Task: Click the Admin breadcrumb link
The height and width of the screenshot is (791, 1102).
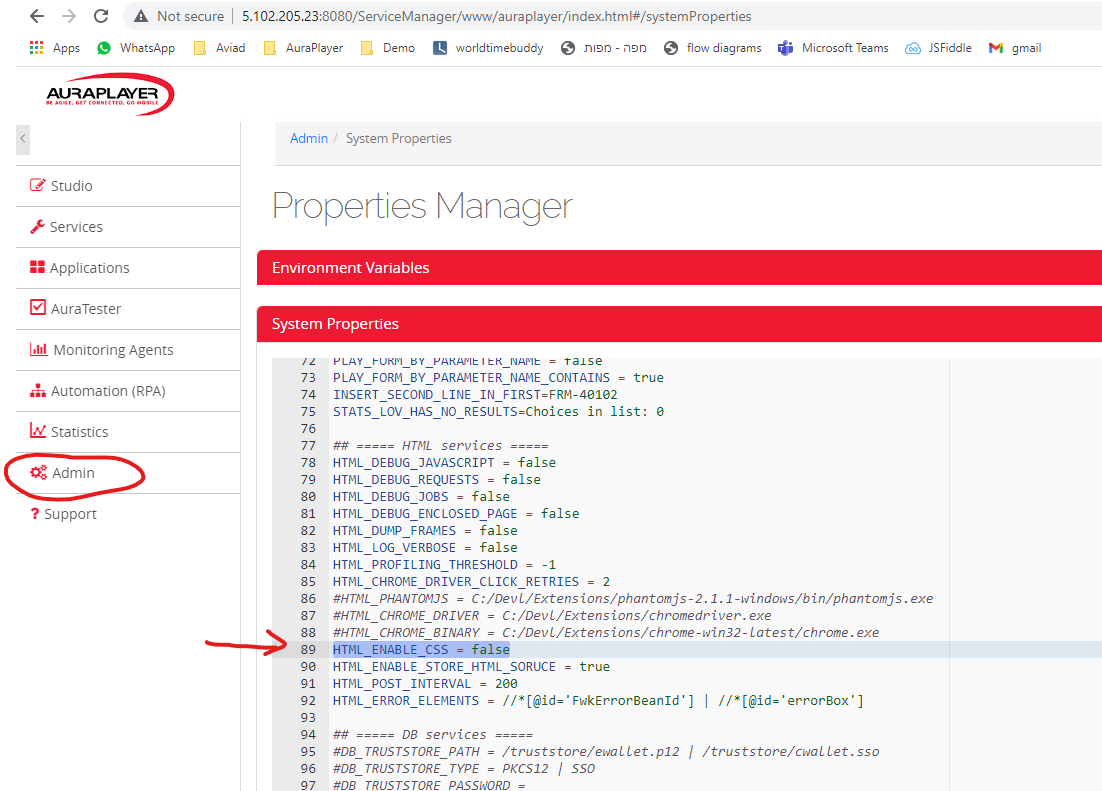Action: pyautogui.click(x=309, y=139)
